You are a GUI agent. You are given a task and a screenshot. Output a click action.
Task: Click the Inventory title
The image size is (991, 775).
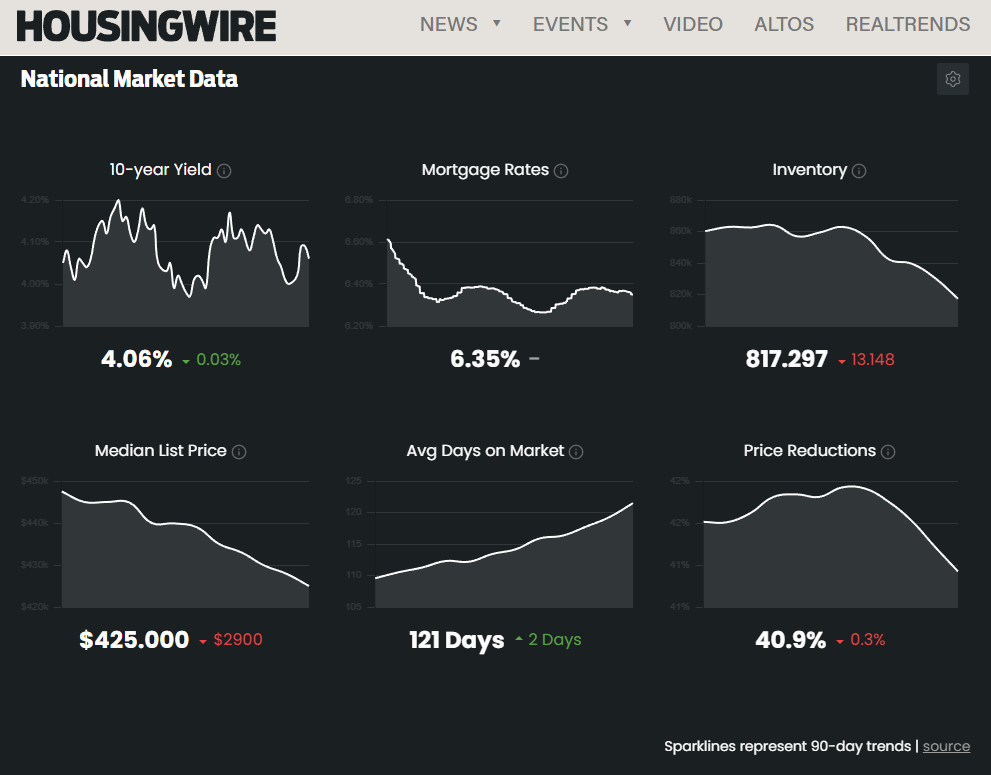(809, 170)
